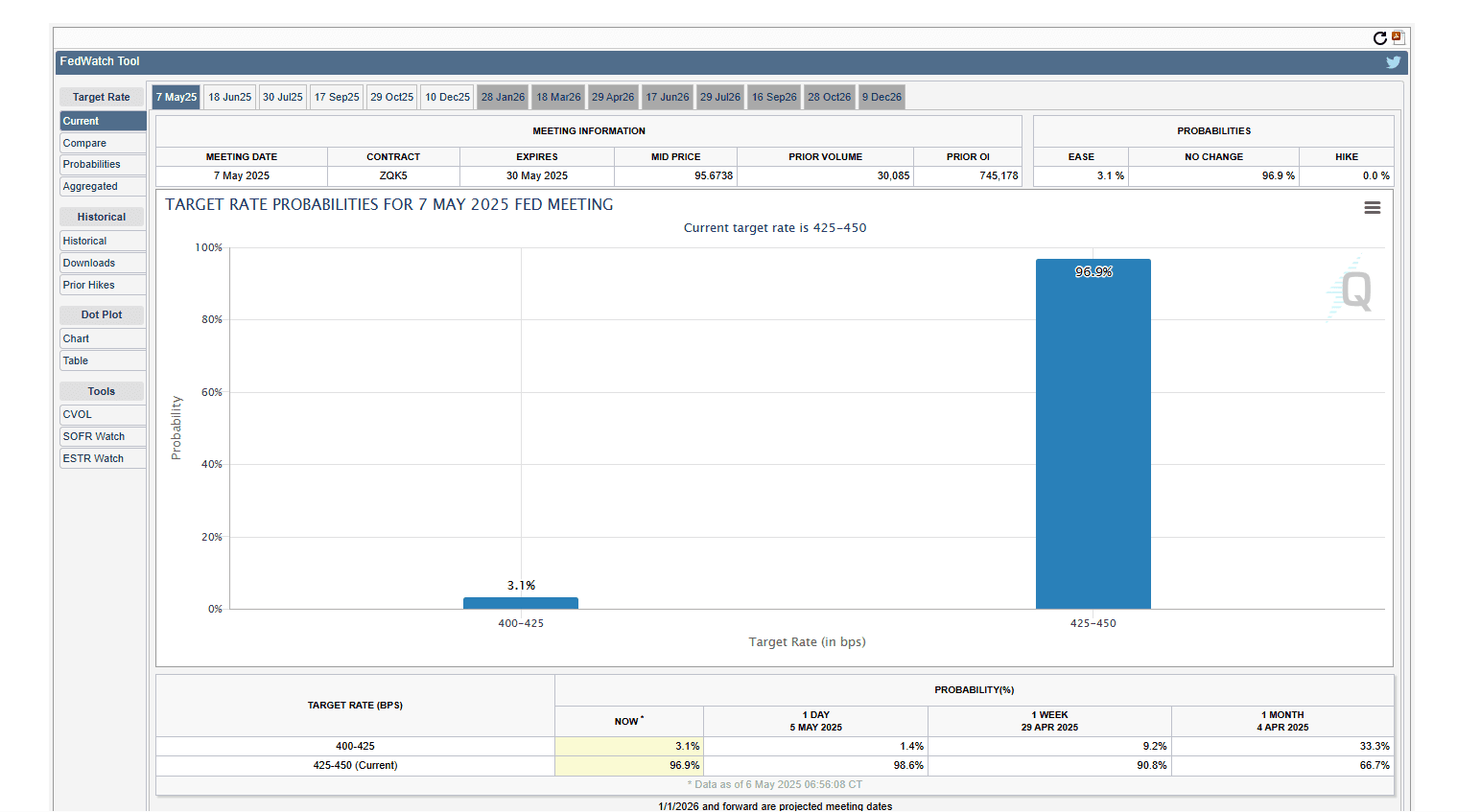Viewport: 1481px width, 812px height.
Task: Switch to the 17 Sep25 meeting tab
Action: coord(337,97)
